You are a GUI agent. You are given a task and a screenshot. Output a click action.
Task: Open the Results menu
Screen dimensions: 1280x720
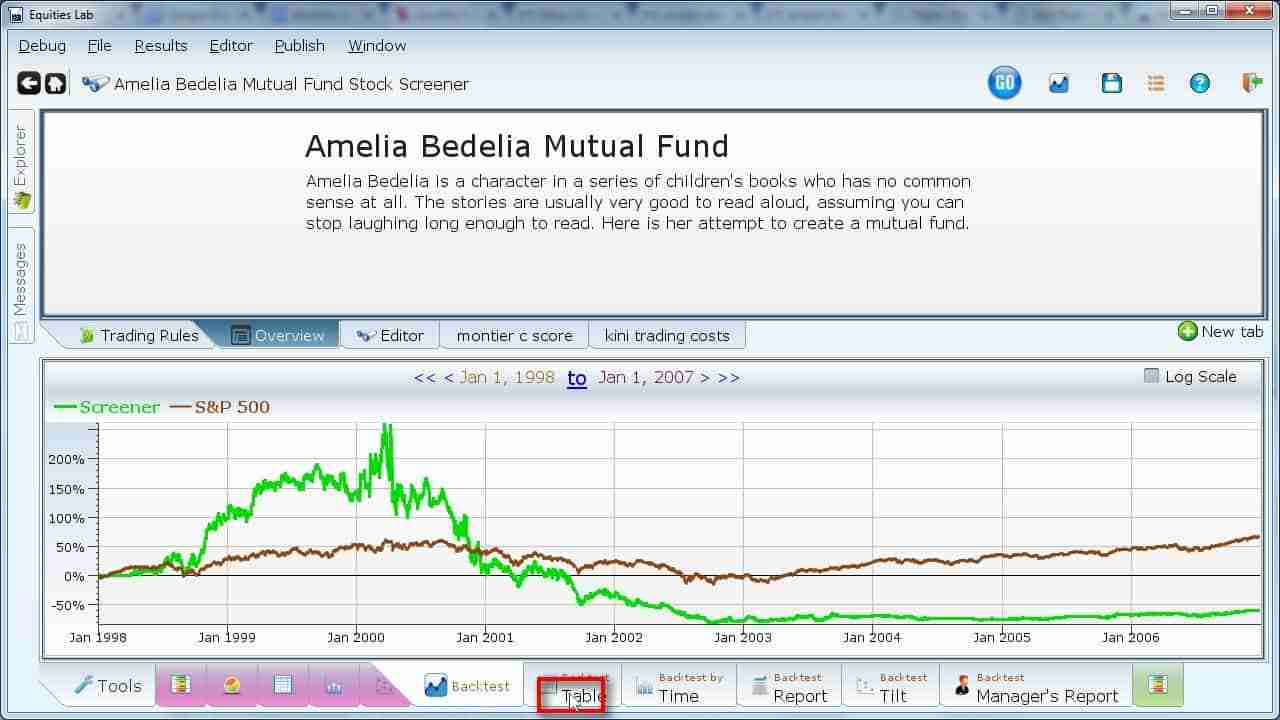point(161,46)
